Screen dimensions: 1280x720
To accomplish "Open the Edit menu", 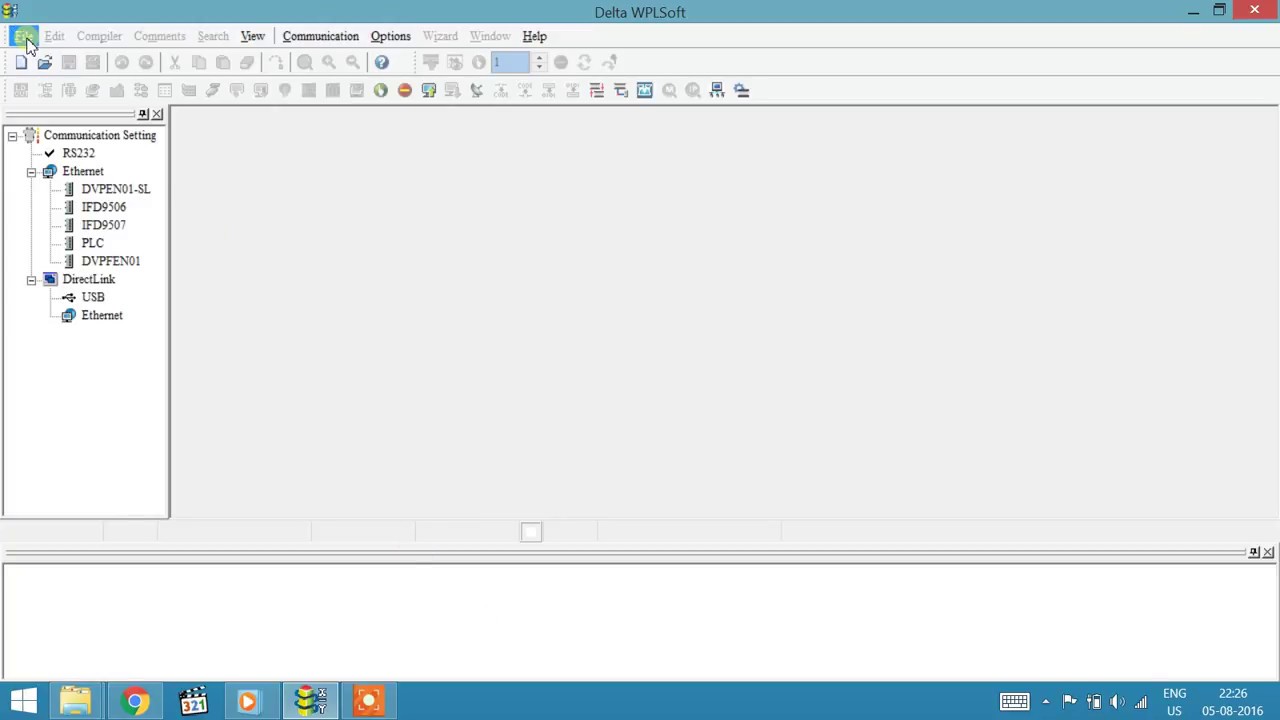I will (x=54, y=36).
